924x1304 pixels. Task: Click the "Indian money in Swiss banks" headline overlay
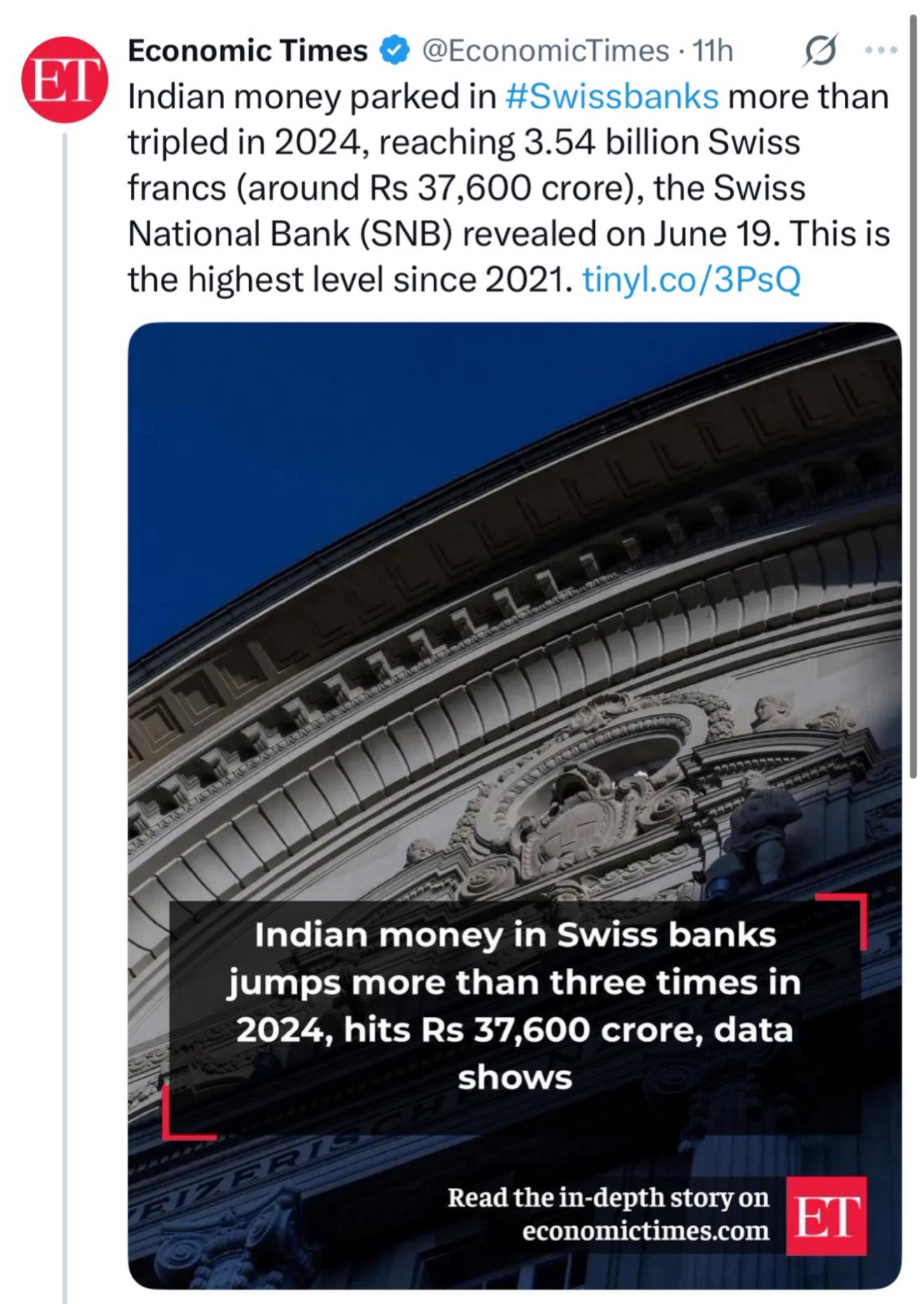[x=514, y=1006]
